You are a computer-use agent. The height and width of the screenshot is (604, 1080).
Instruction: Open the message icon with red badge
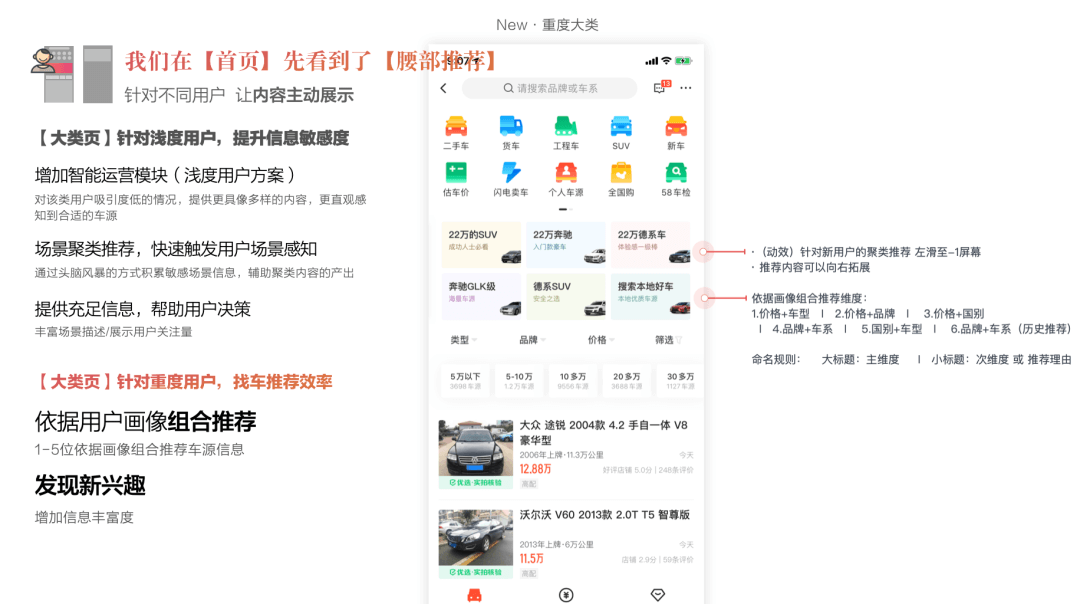[661, 87]
